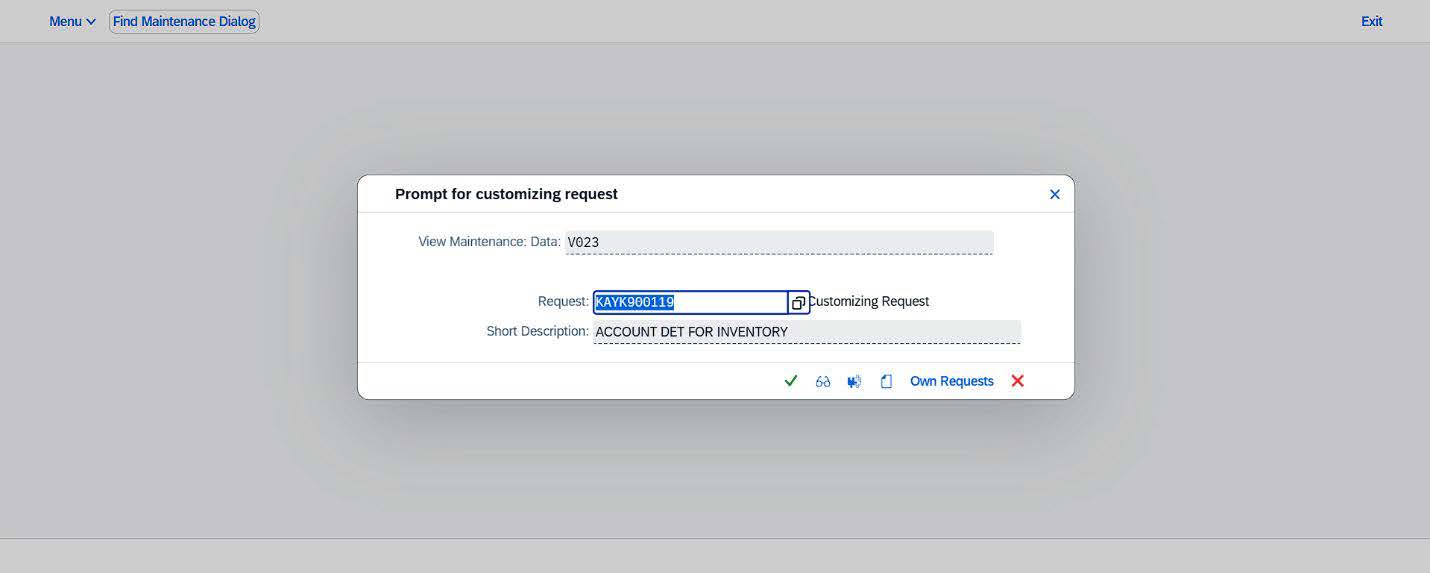Click the transport objects icon beside glasses
Image resolution: width=1430 pixels, height=573 pixels.
click(x=854, y=381)
